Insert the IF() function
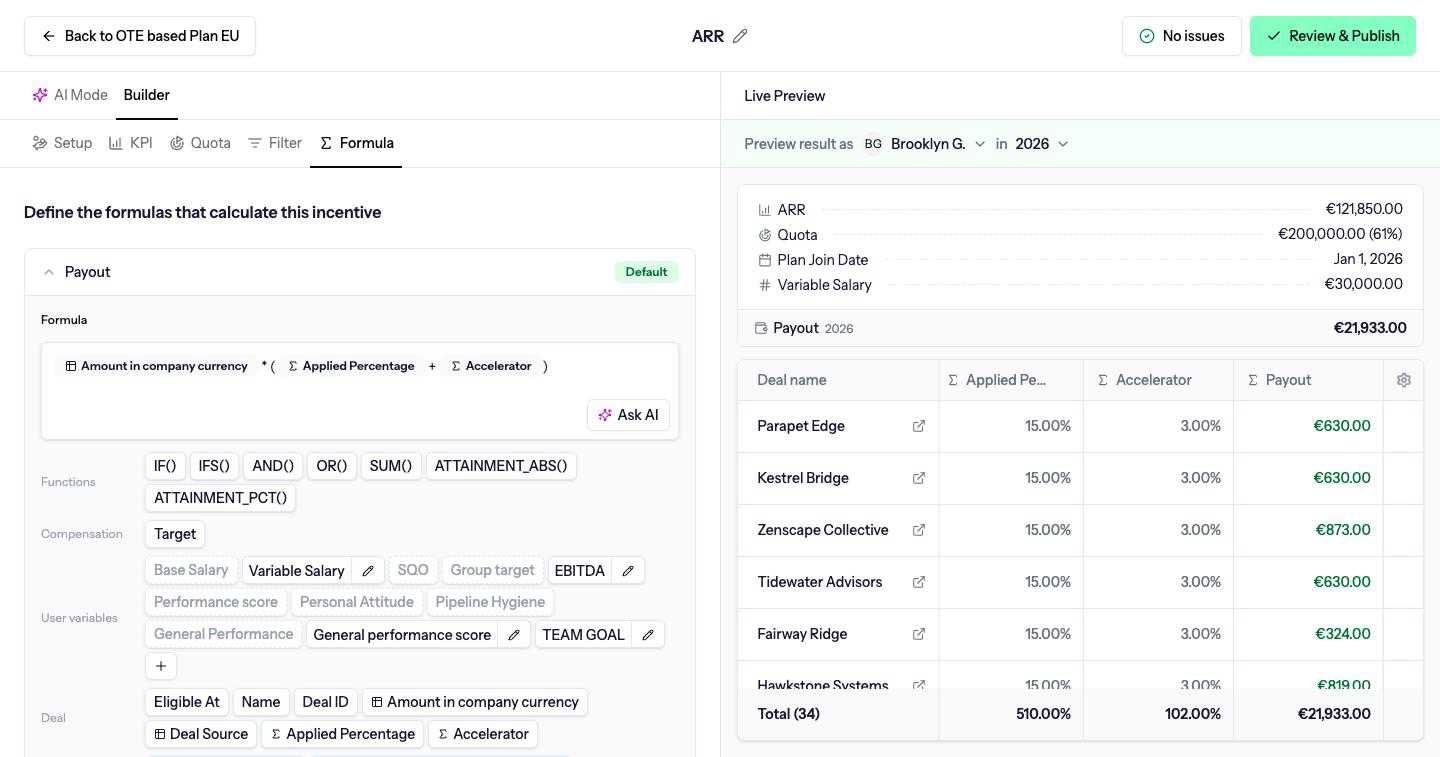The width and height of the screenshot is (1440, 757). click(165, 466)
